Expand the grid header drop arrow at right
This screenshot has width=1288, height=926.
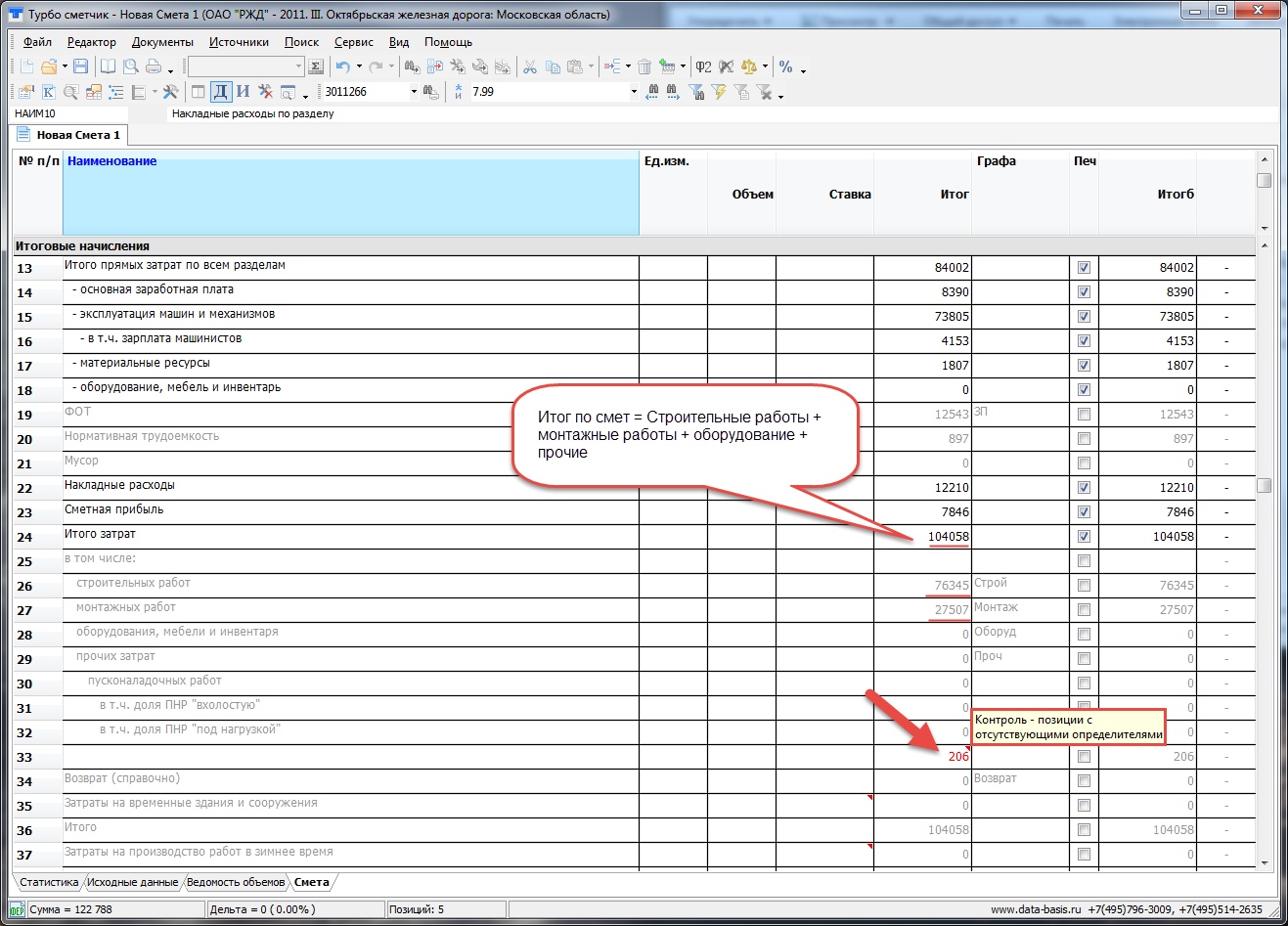[1265, 228]
